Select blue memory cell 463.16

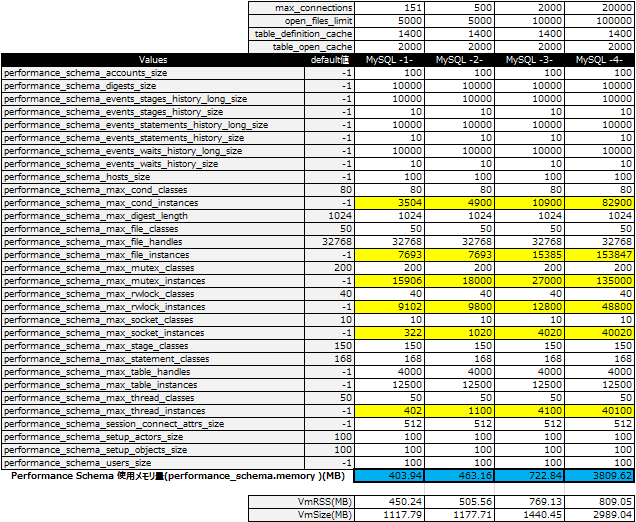pos(460,476)
